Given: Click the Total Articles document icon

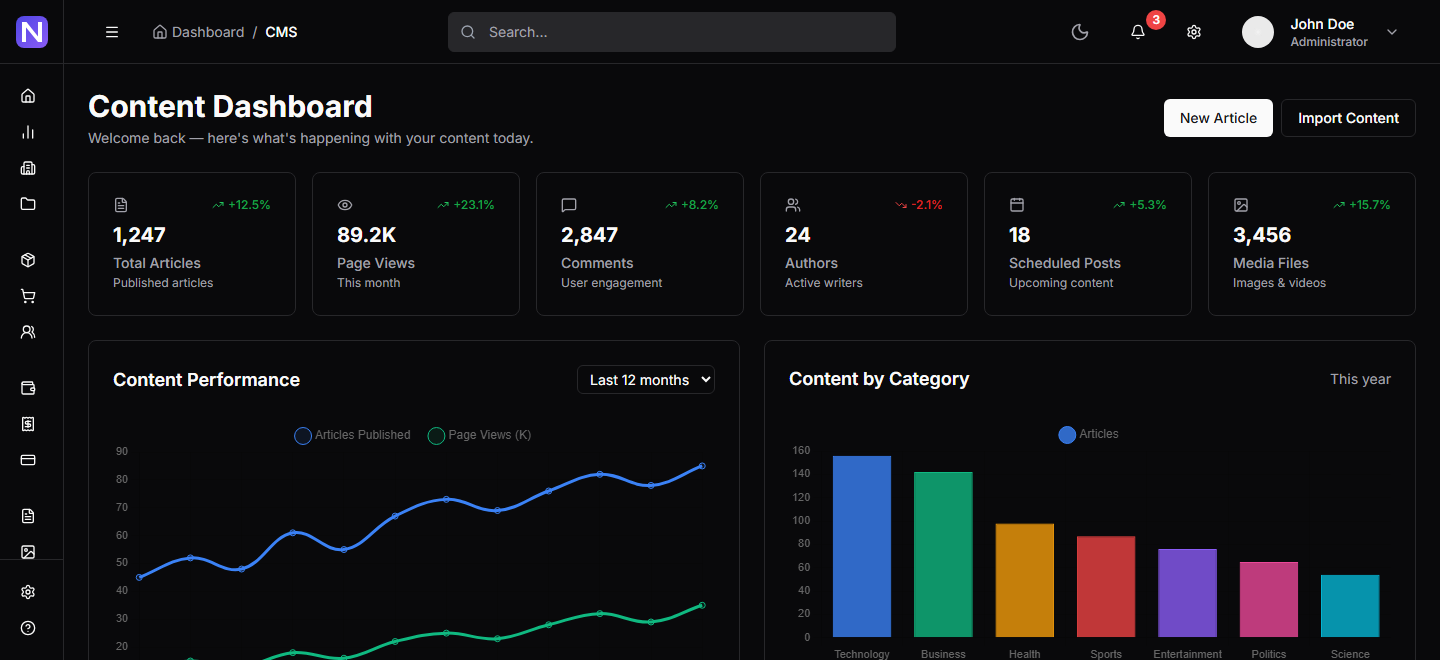Looking at the screenshot, I should (121, 205).
